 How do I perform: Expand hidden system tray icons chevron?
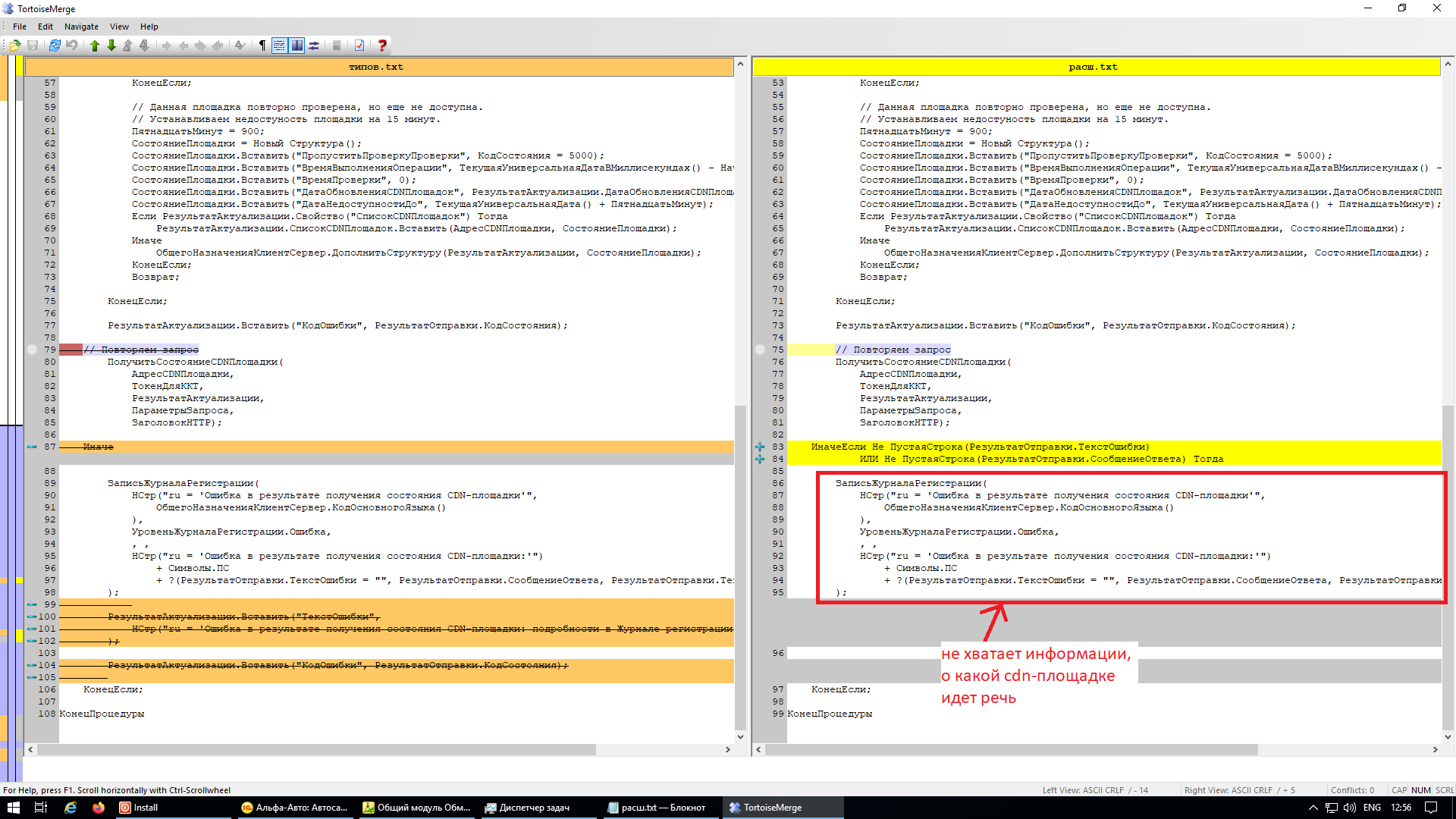[x=1313, y=808]
